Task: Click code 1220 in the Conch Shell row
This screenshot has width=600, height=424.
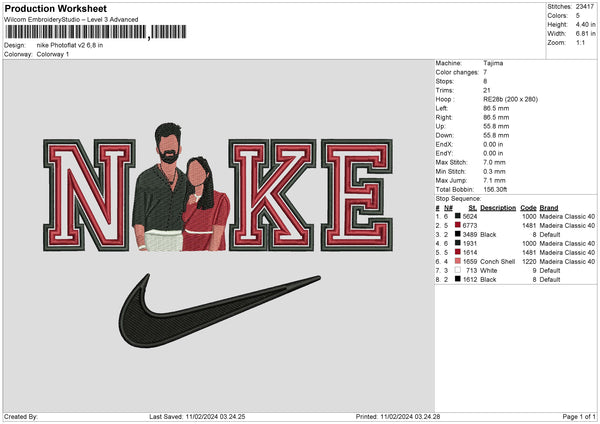Action: pos(529,262)
